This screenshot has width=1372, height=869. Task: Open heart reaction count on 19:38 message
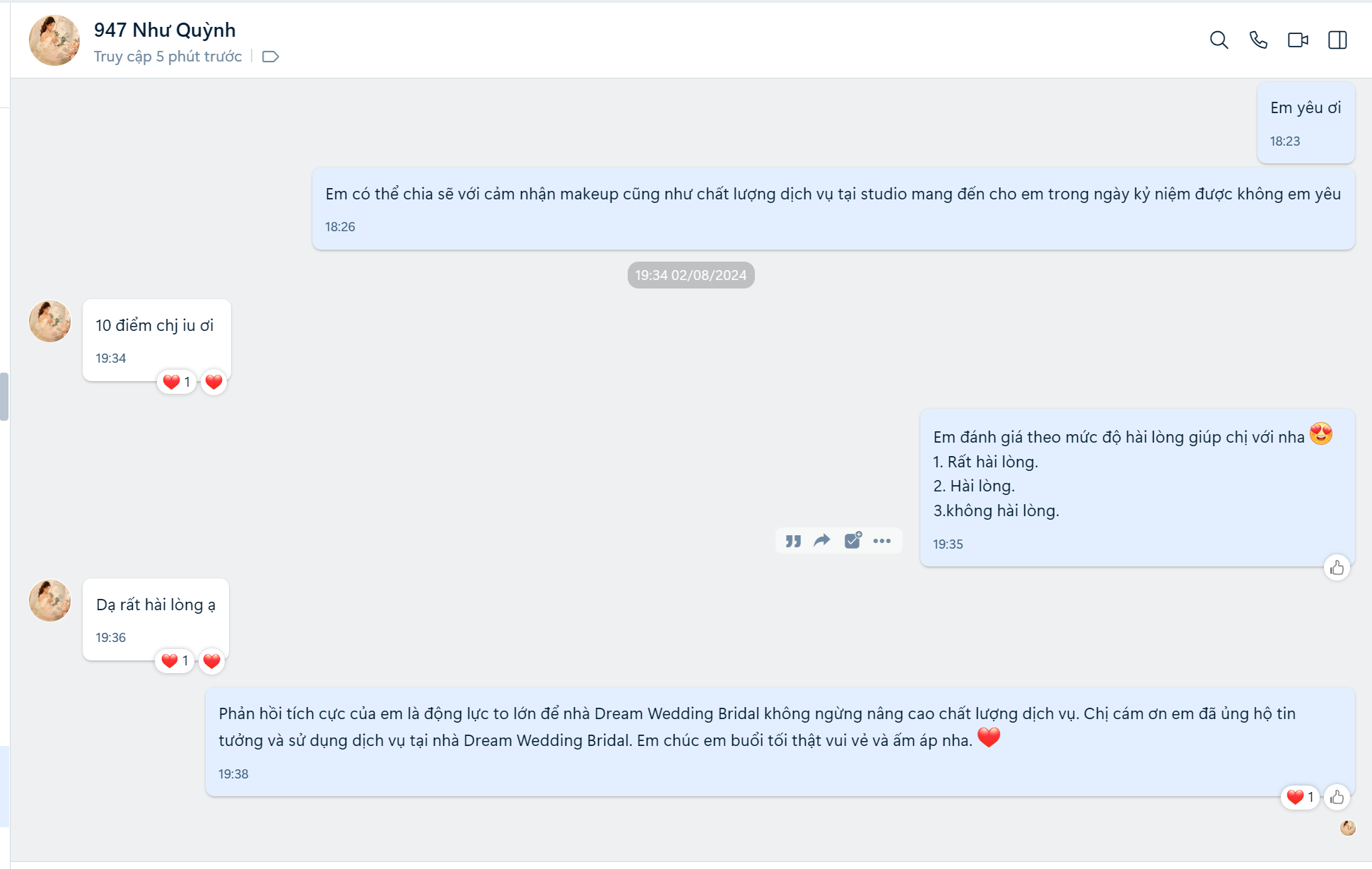coord(1299,798)
